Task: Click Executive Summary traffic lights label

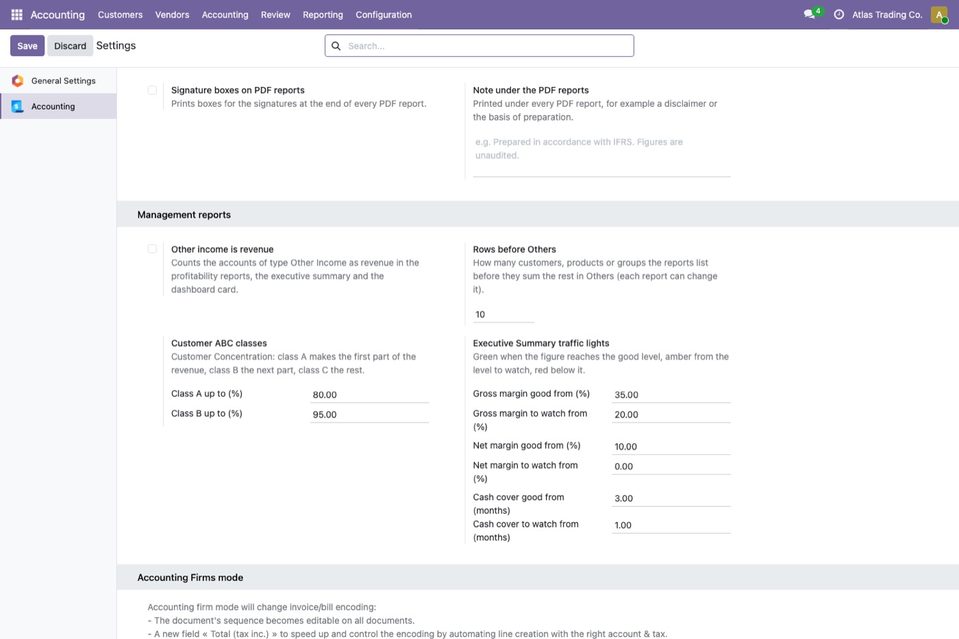Action: click(x=541, y=343)
